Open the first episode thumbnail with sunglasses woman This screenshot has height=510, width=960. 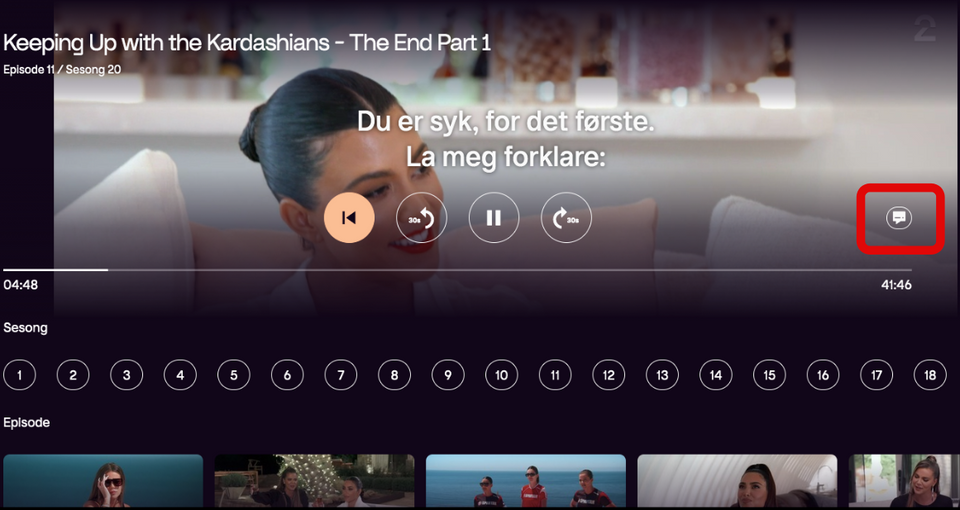point(103,481)
